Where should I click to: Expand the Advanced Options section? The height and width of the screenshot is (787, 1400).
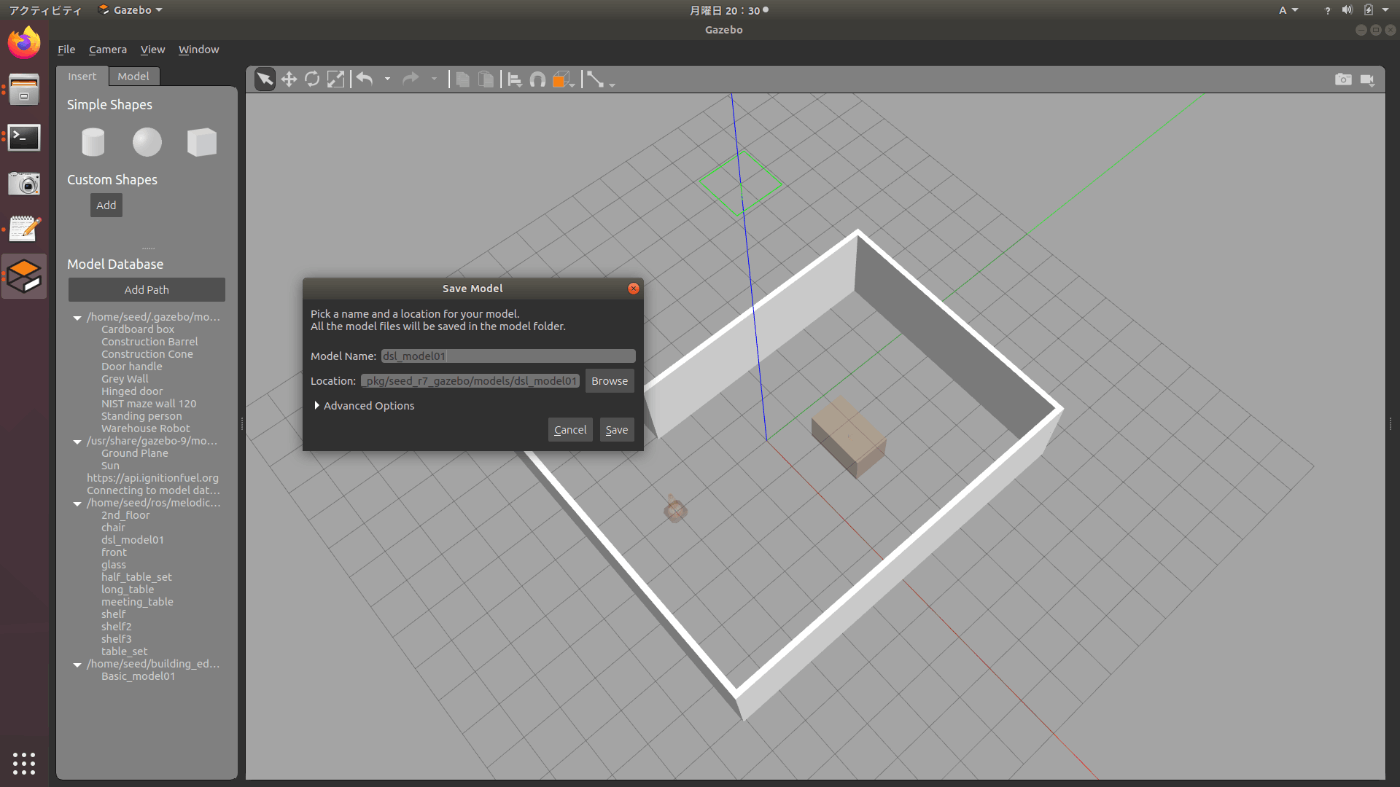[364, 406]
